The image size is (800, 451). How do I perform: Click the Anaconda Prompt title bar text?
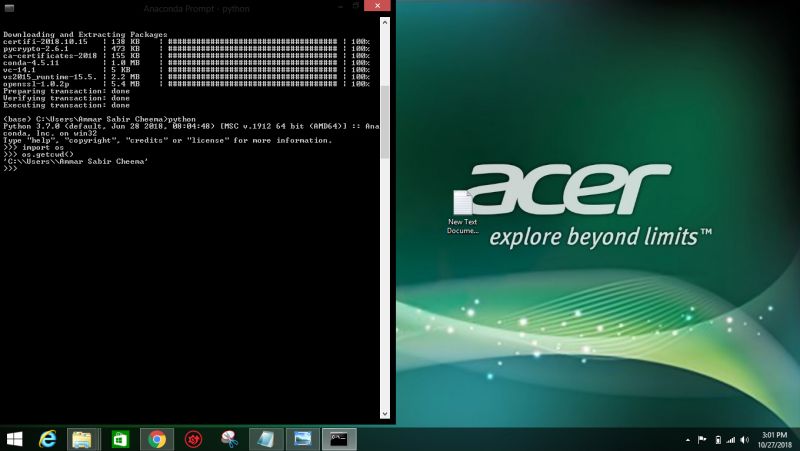pyautogui.click(x=196, y=9)
